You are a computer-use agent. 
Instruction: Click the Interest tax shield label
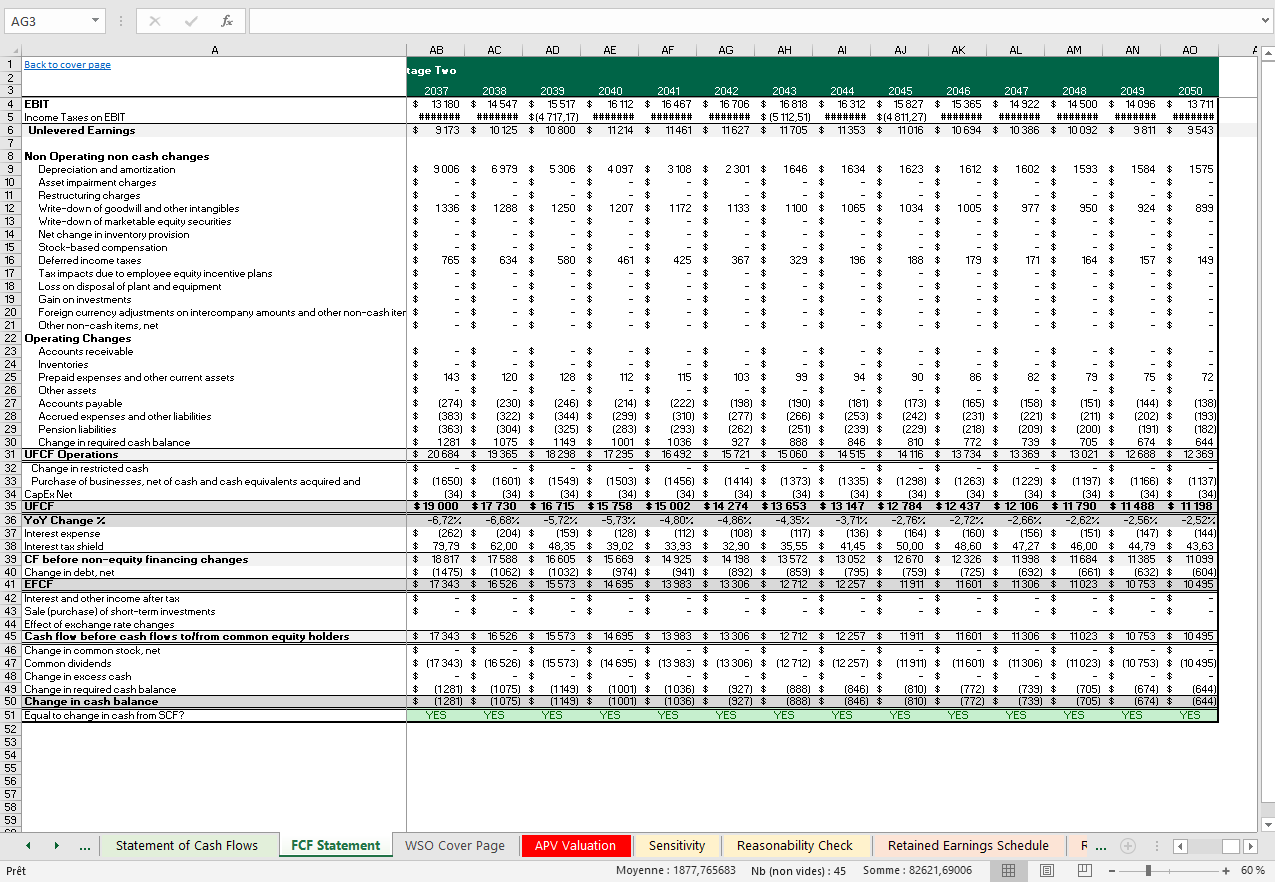(63, 546)
